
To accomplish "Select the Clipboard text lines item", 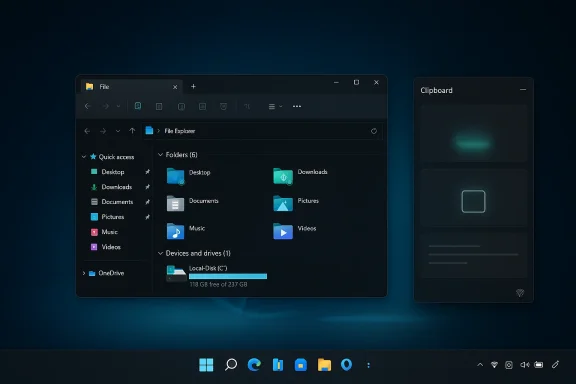I will click(474, 255).
